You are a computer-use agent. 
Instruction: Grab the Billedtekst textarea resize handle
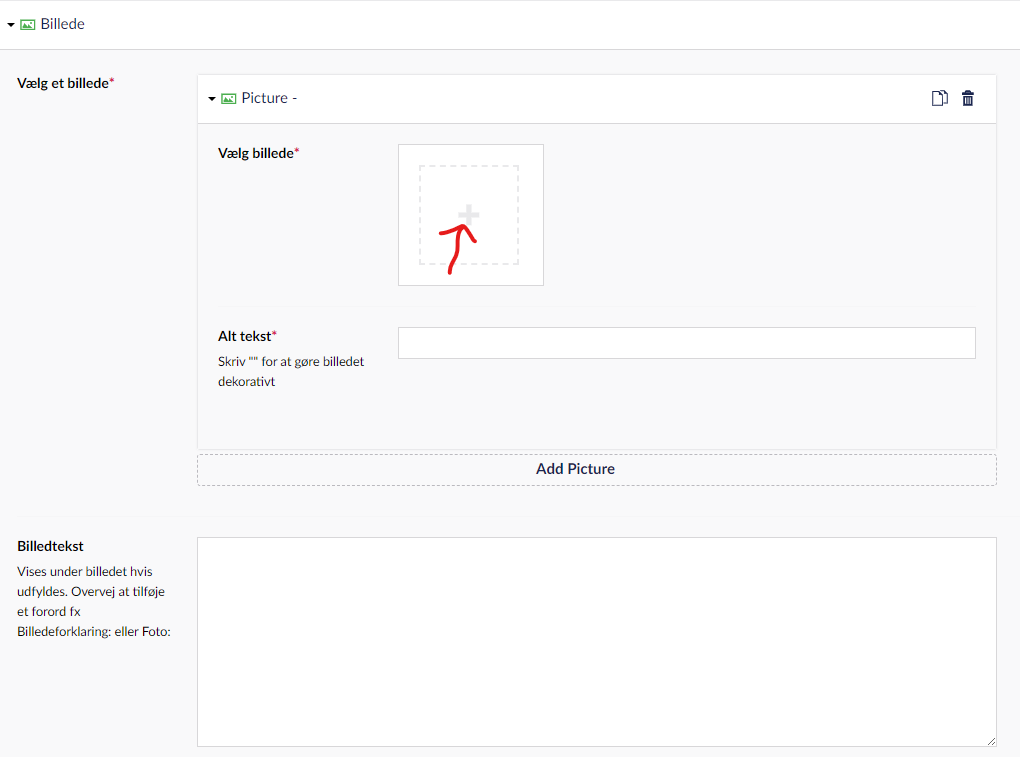tap(991, 741)
